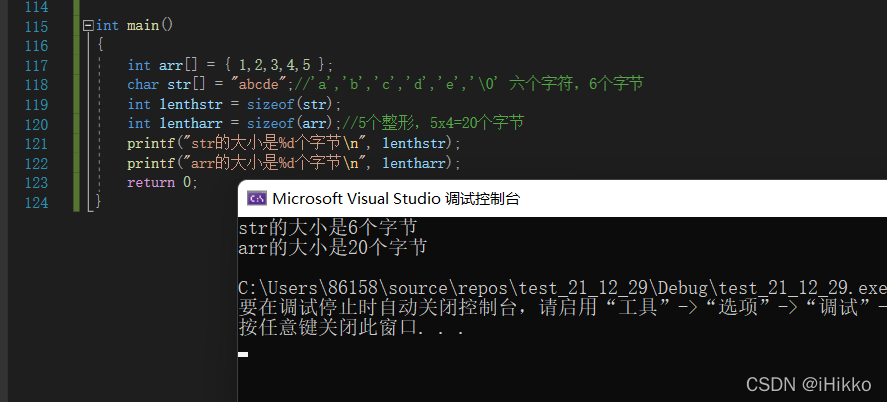Viewport: 887px width, 402px height.
Task: Click the green comment on line 118
Action: coord(466,84)
